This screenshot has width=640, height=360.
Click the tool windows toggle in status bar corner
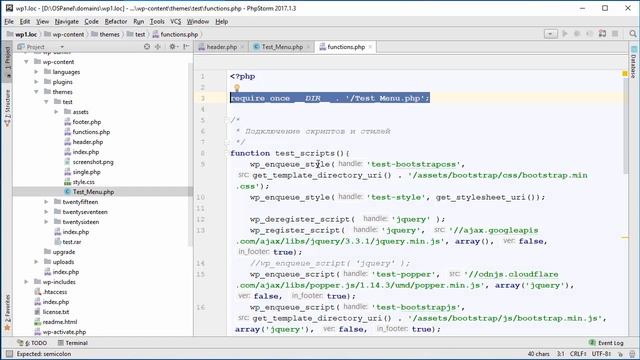9,354
